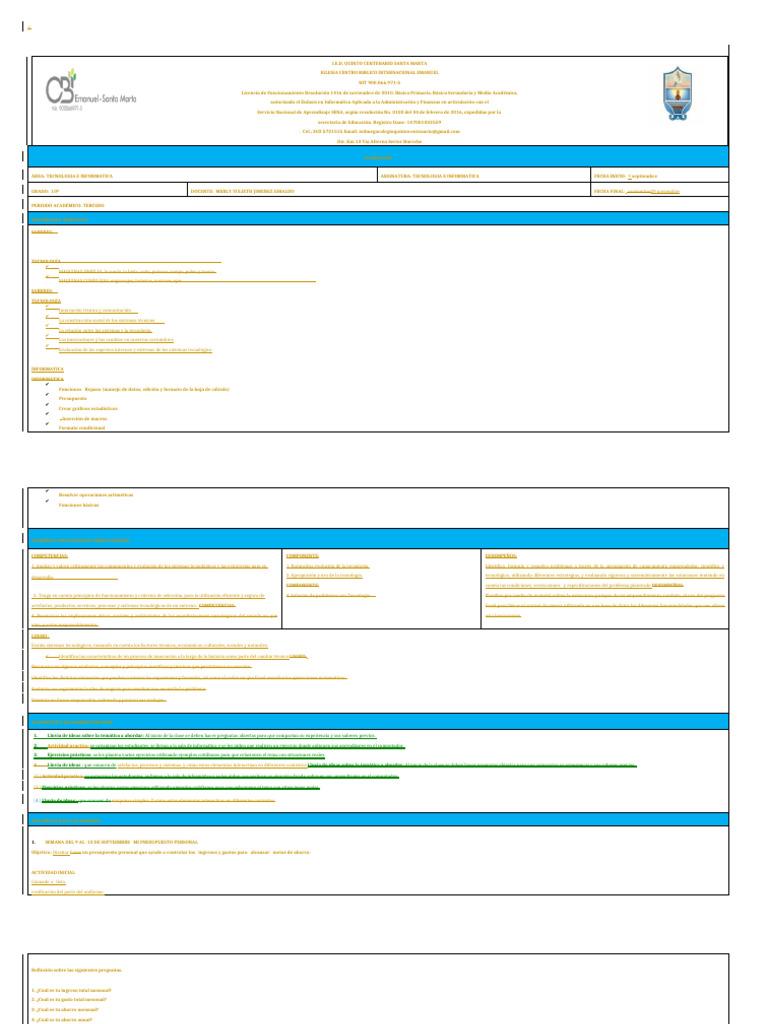
Task: Click the FECHA INICIO cell
Action: pyautogui.click(x=659, y=176)
